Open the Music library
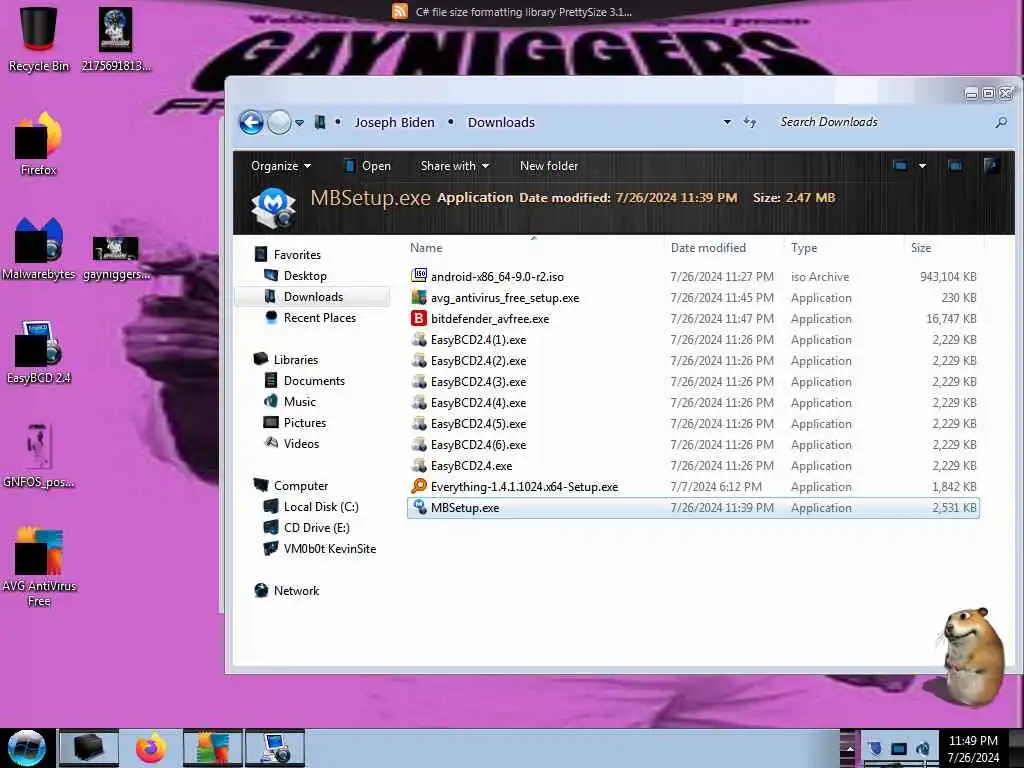1024x768 pixels. [x=300, y=402]
